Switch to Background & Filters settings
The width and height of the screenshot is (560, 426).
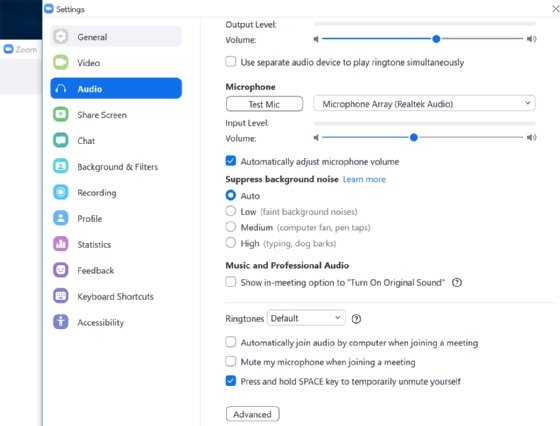click(x=116, y=166)
